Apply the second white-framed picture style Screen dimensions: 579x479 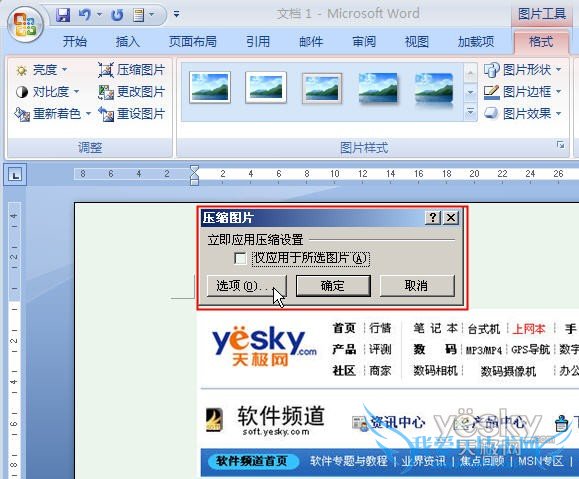click(266, 88)
